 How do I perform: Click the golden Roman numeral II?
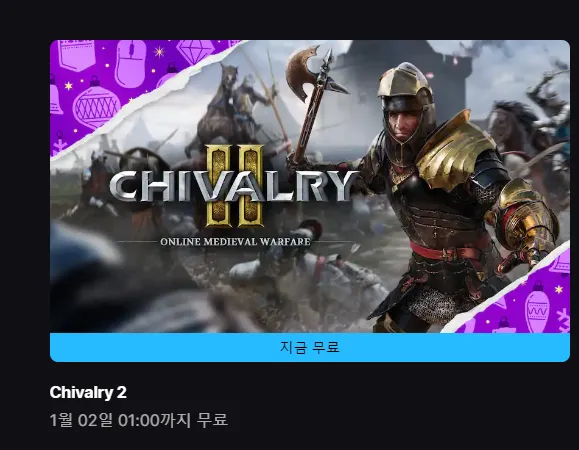(235, 186)
